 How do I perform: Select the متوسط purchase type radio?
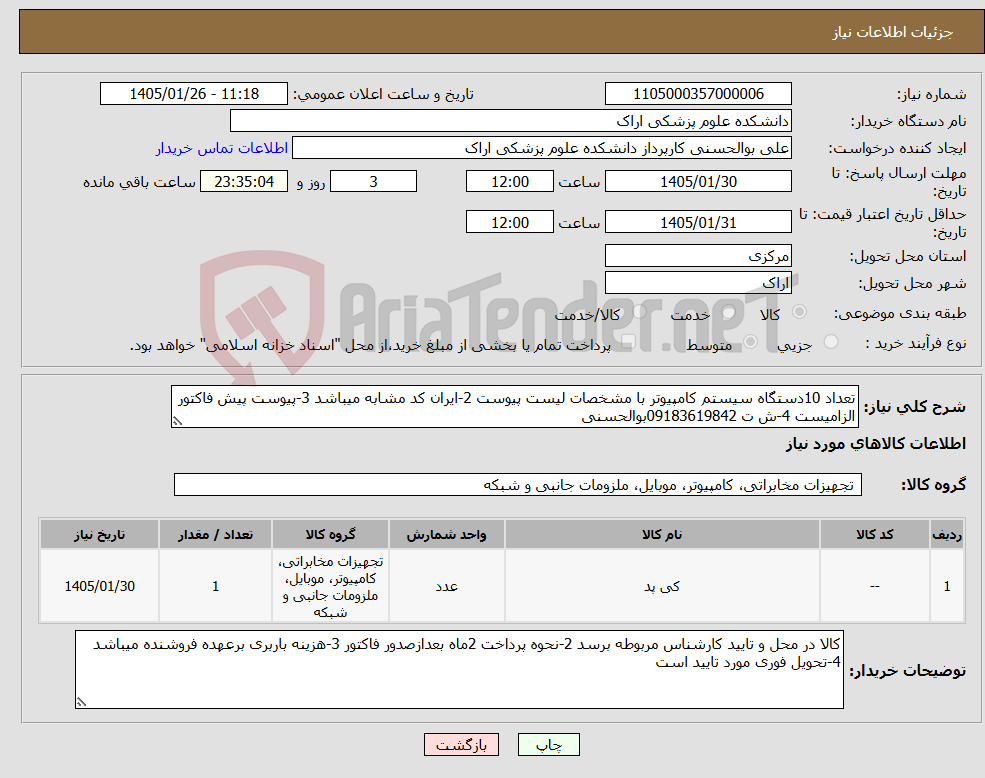[x=751, y=342]
